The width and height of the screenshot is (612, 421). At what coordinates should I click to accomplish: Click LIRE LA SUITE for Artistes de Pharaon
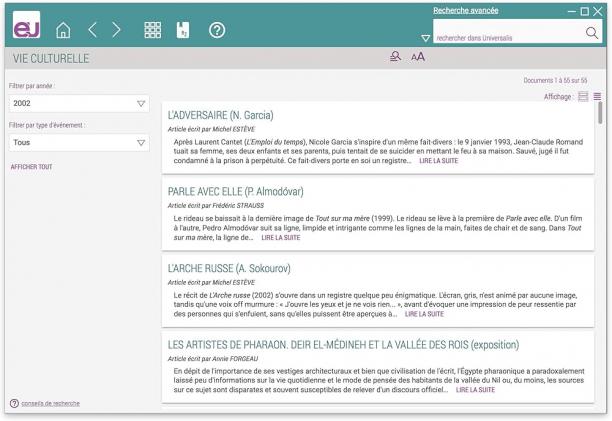475,390
